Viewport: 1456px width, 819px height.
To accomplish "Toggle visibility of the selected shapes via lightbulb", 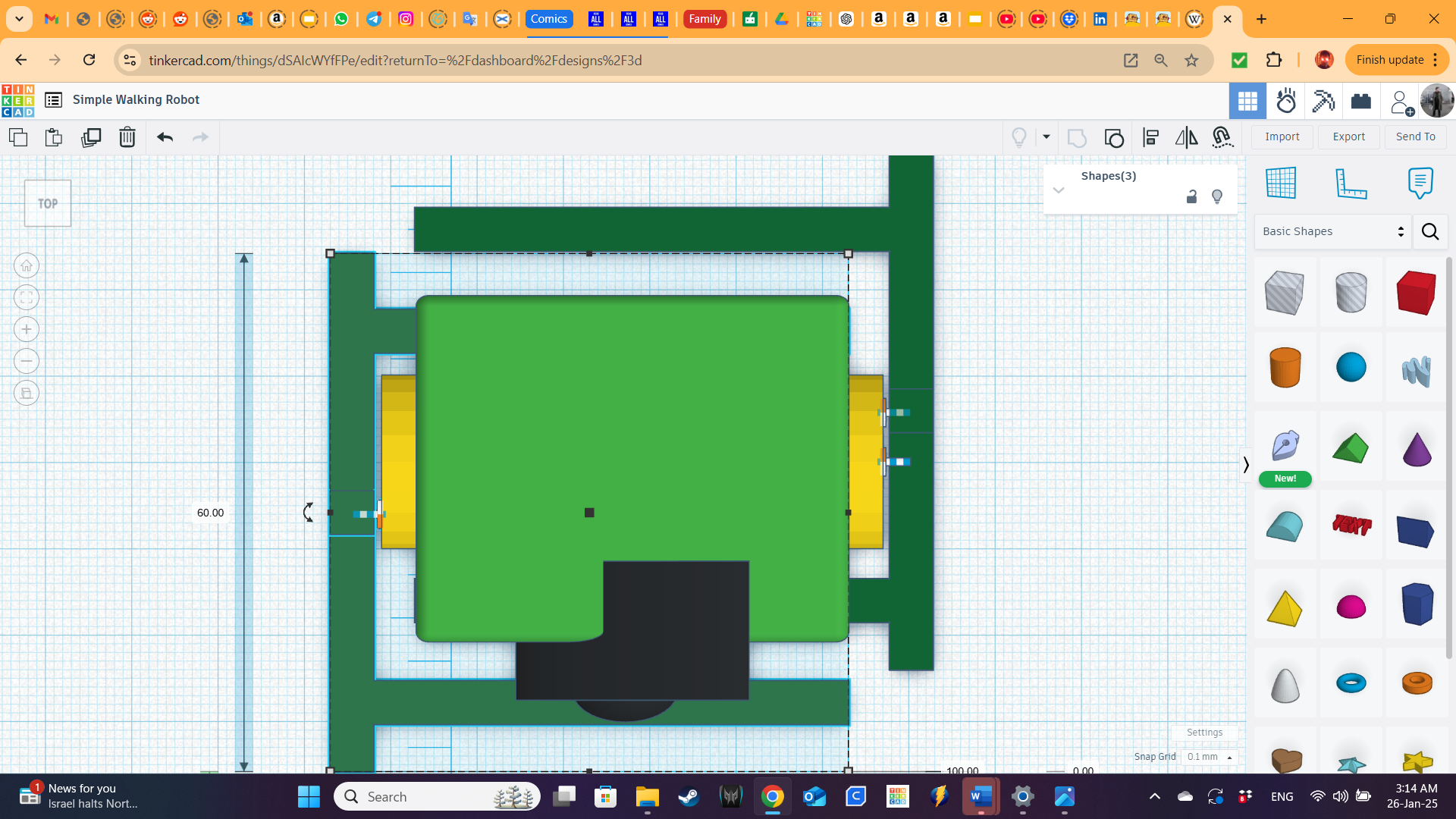I will coord(1217,196).
